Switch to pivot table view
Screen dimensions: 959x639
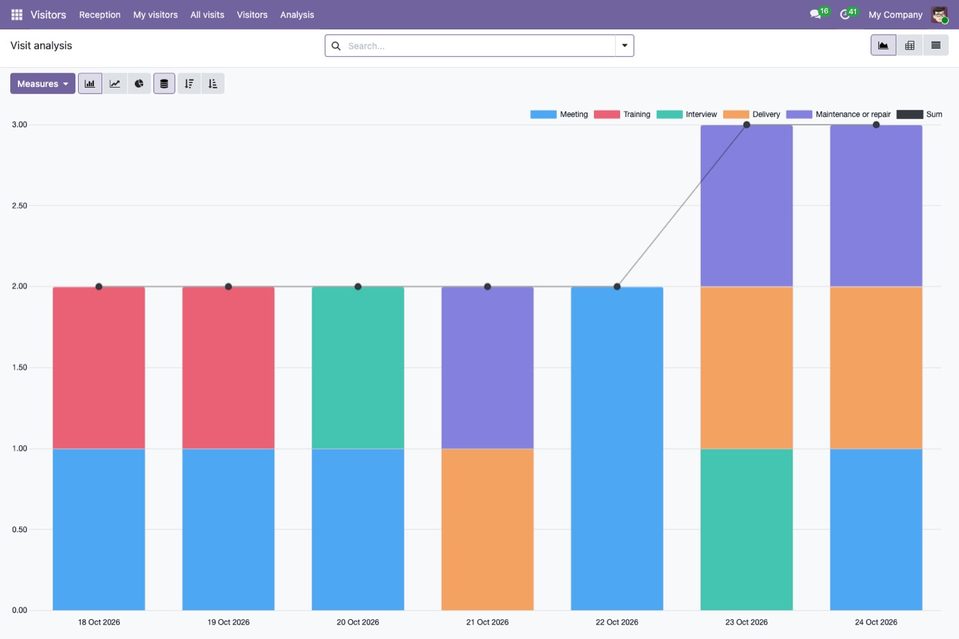pyautogui.click(x=909, y=45)
